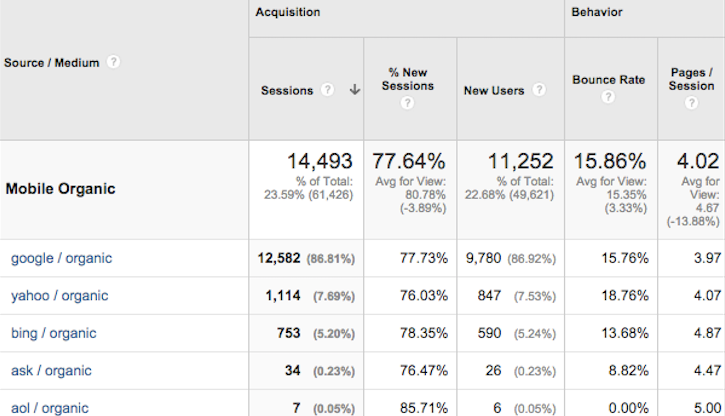Click aol new users value 6

[497, 408]
